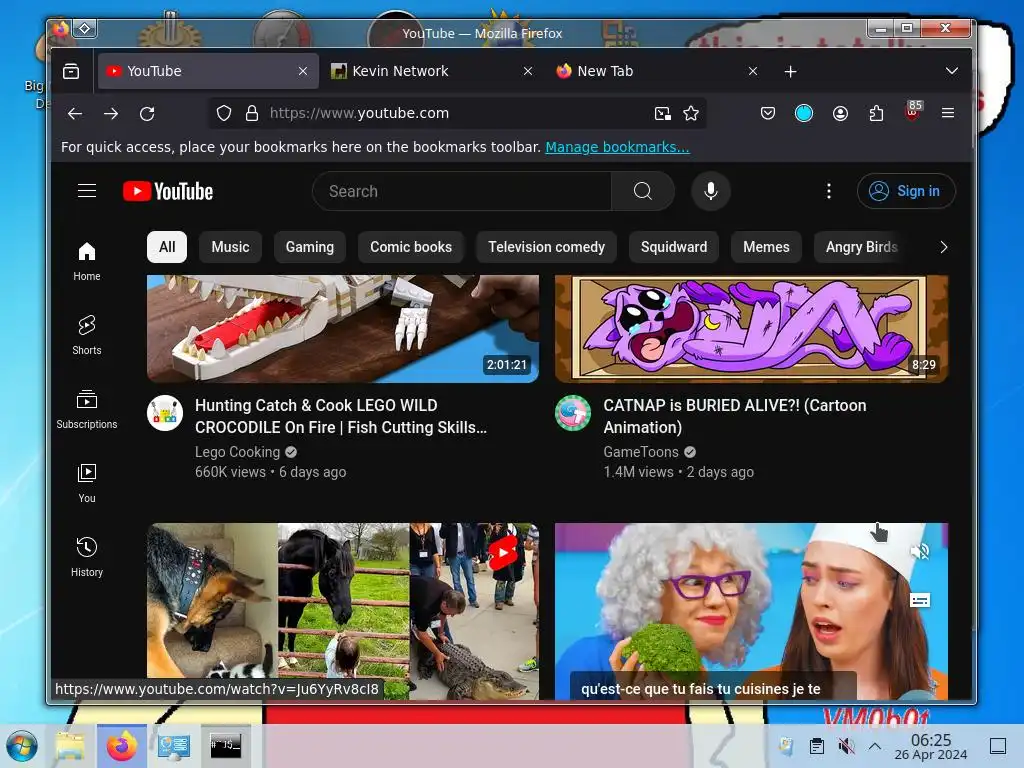Screen dimensions: 1024x768
Task: Open Lego Cooking channel avatar
Action: tap(165, 413)
